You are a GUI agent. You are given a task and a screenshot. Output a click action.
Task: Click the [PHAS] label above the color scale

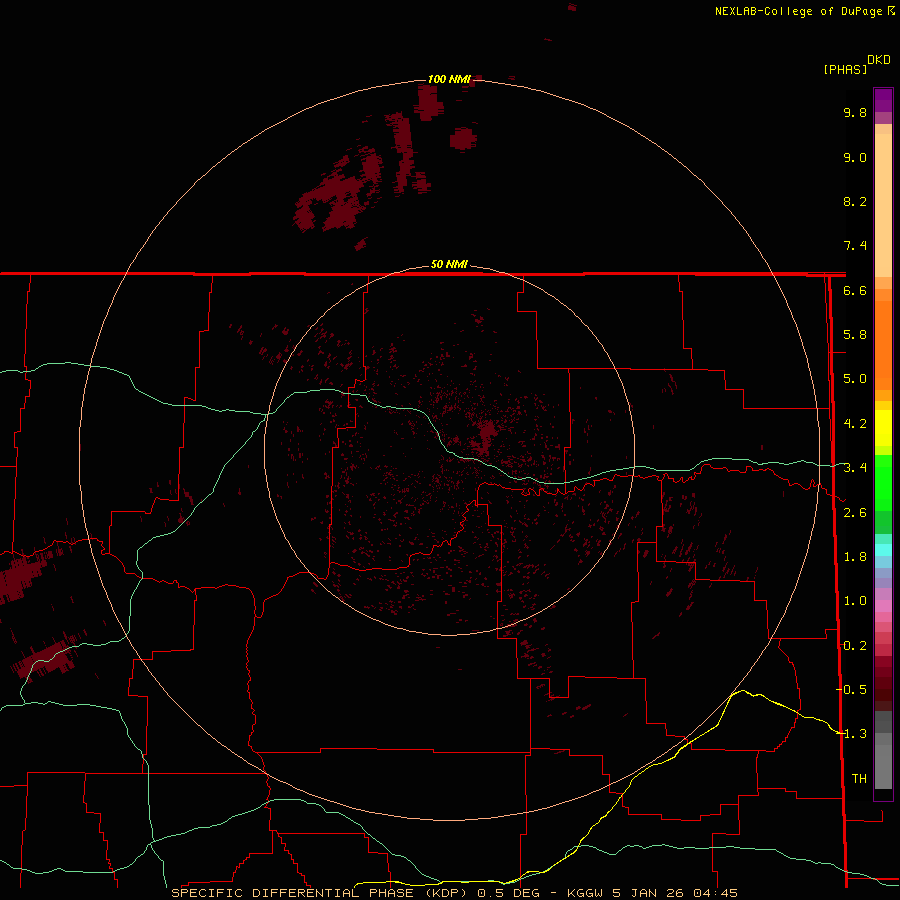[x=845, y=69]
